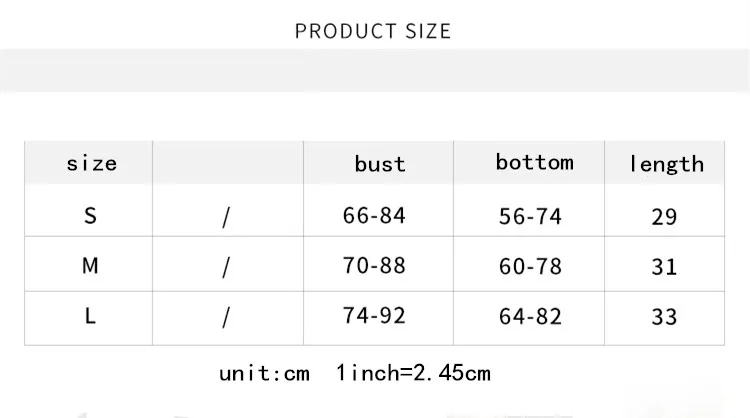Click bottom value 60-78
750x418 pixels.
(x=530, y=267)
